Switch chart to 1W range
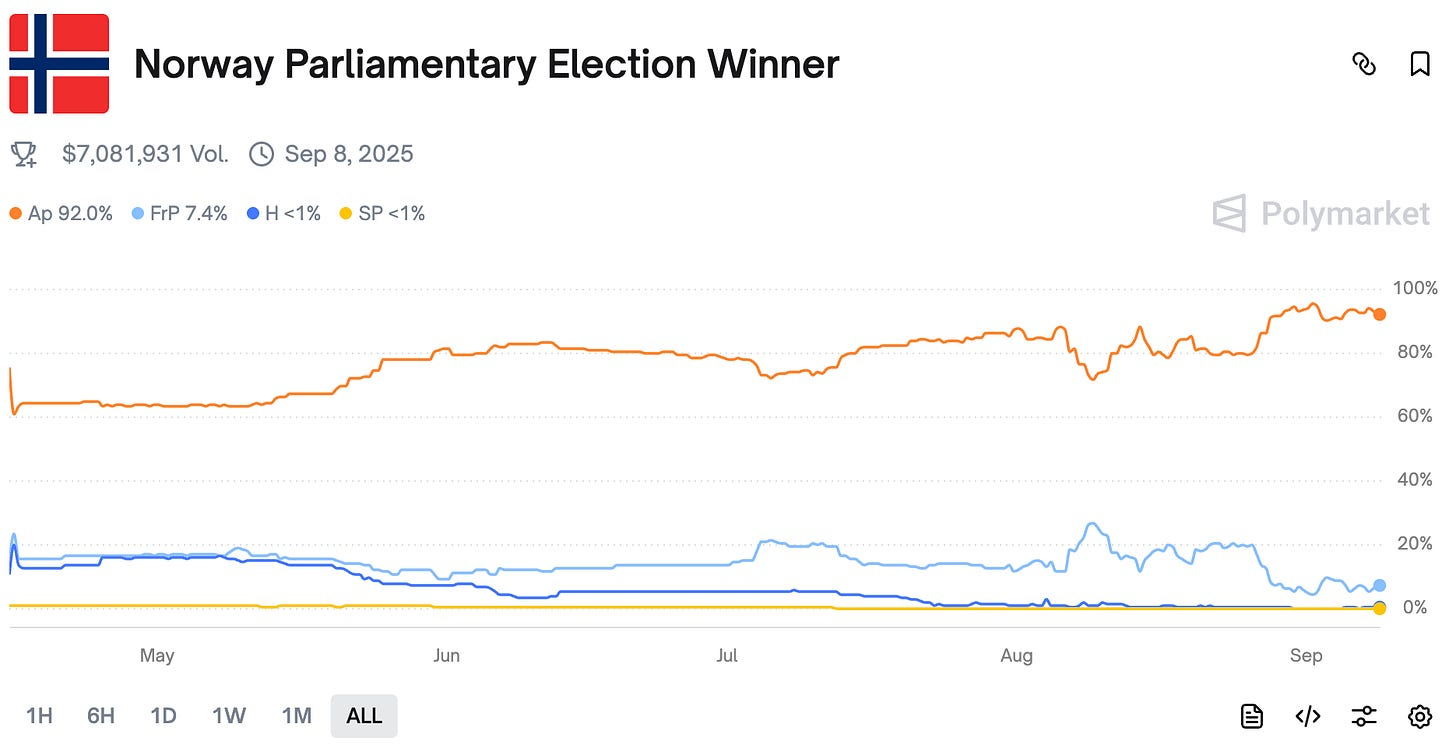 click(x=229, y=716)
